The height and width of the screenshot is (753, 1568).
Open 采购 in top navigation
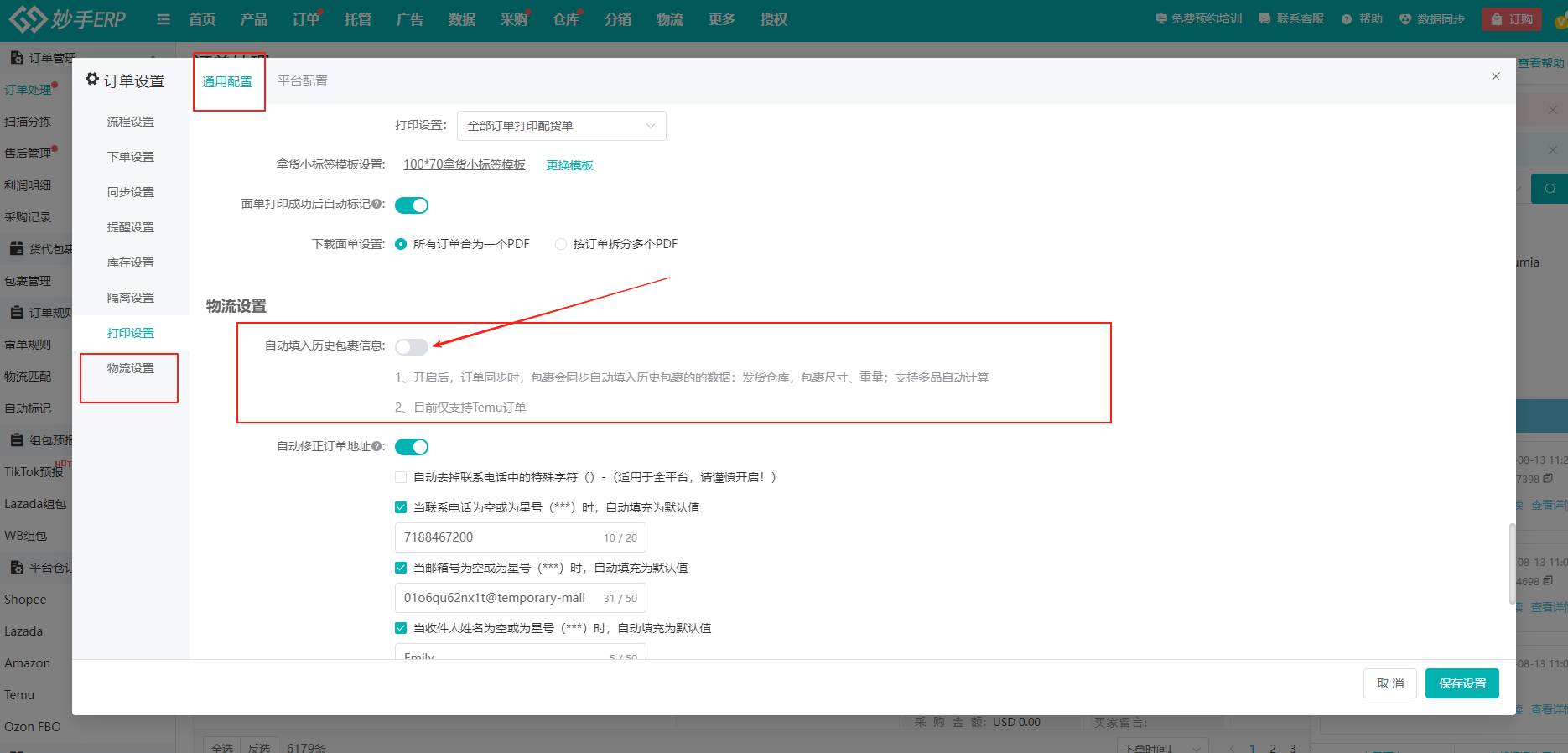514,19
